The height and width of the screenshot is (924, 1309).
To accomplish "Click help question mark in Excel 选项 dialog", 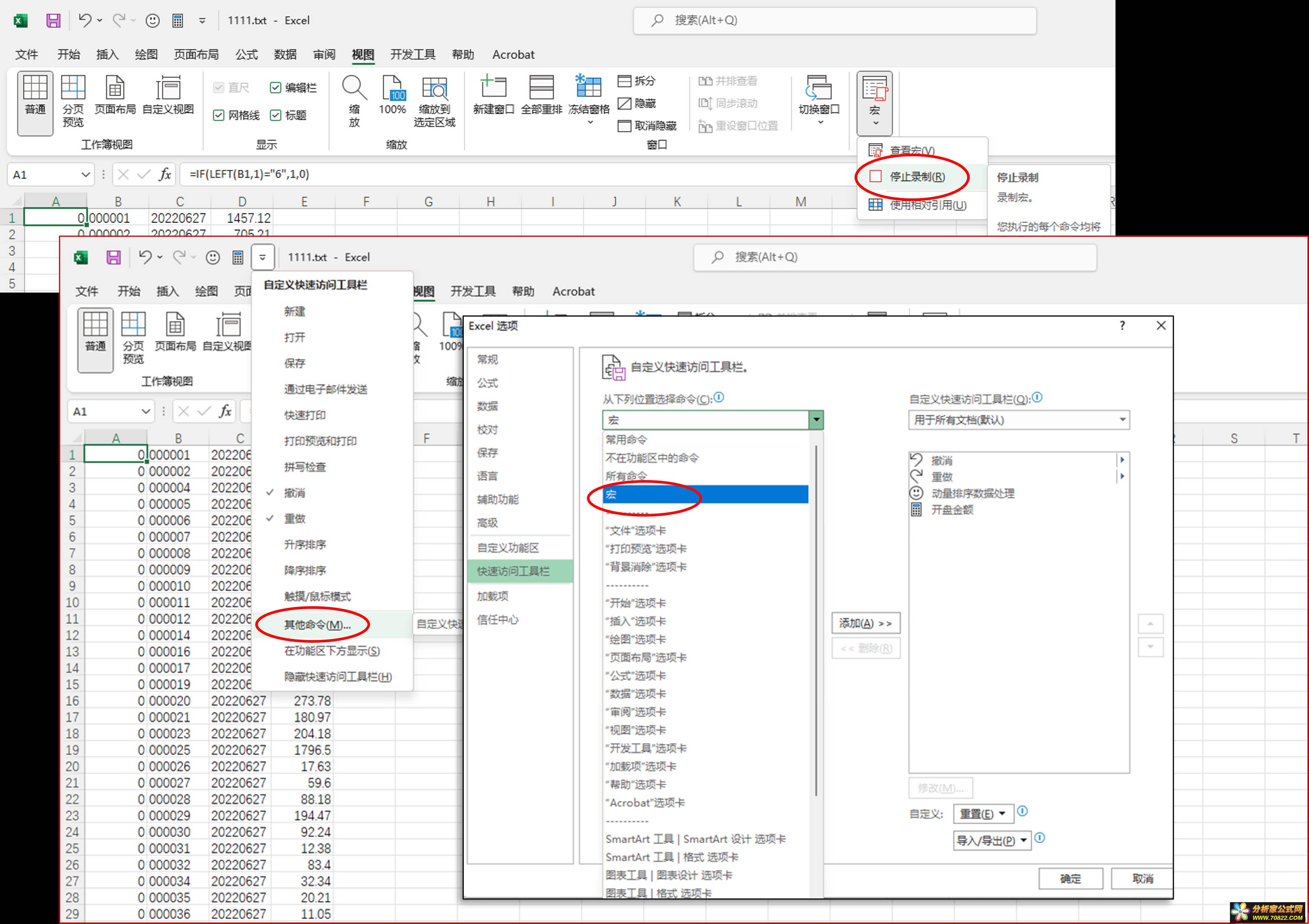I will point(1122,326).
